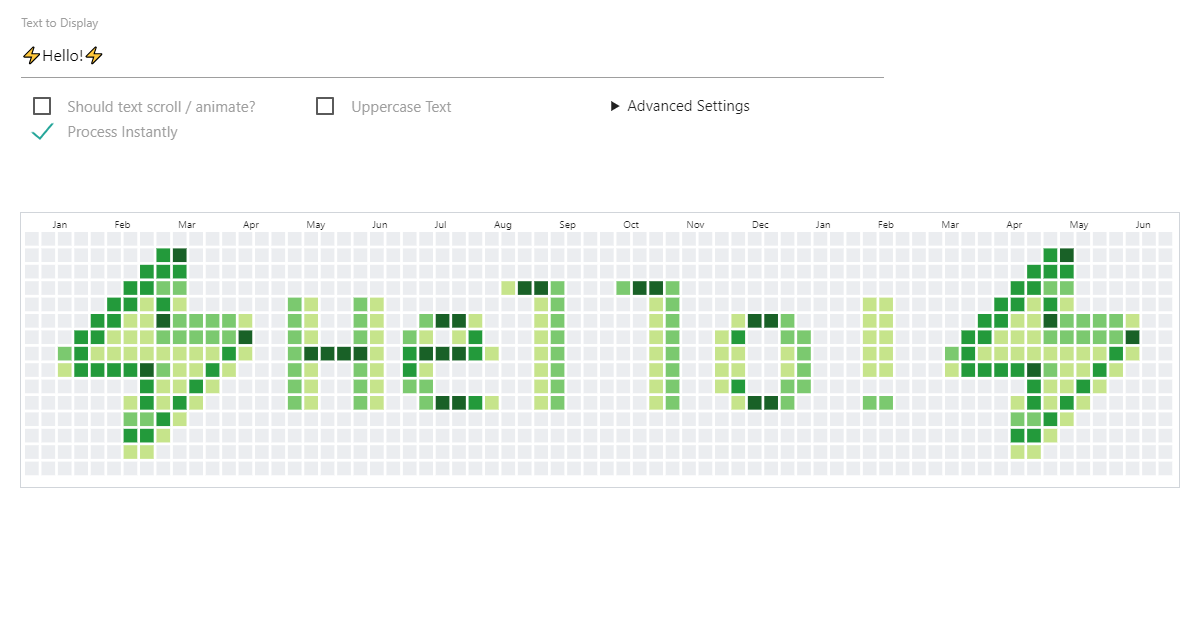
Task: Click the 'Process Instantly' label text
Action: (122, 131)
